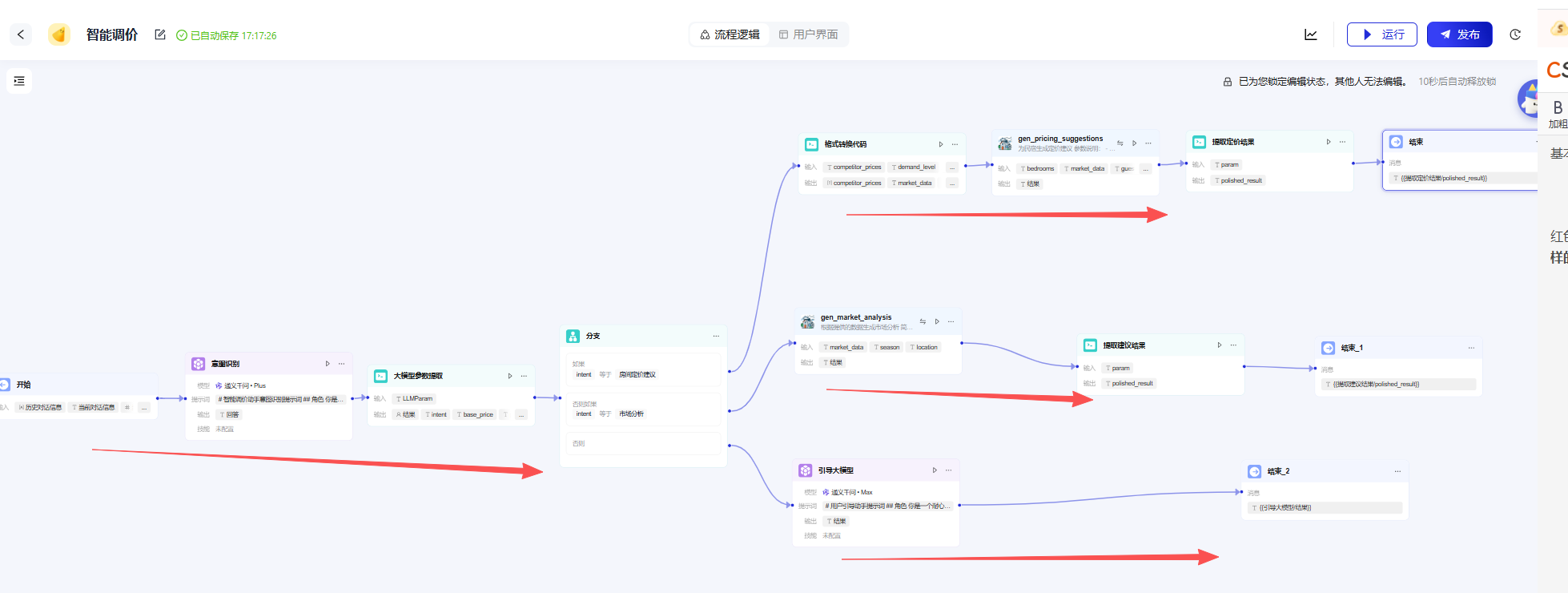Click the gen_market_analysis swap icon
Screen dimensions: 1568x593
click(923, 321)
